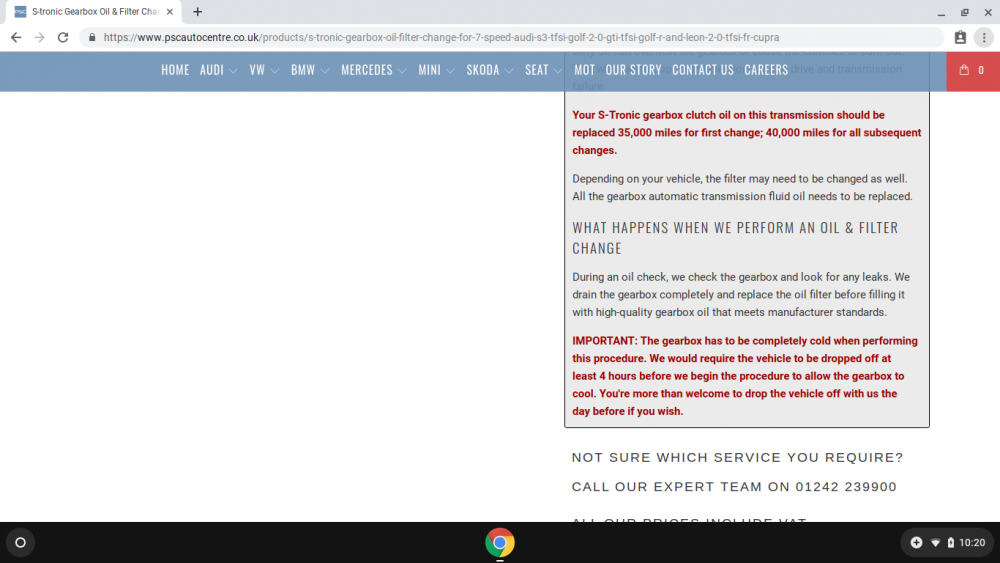The height and width of the screenshot is (563, 1000).
Task: Expand the BMW menu chevron
Action: click(x=325, y=71)
